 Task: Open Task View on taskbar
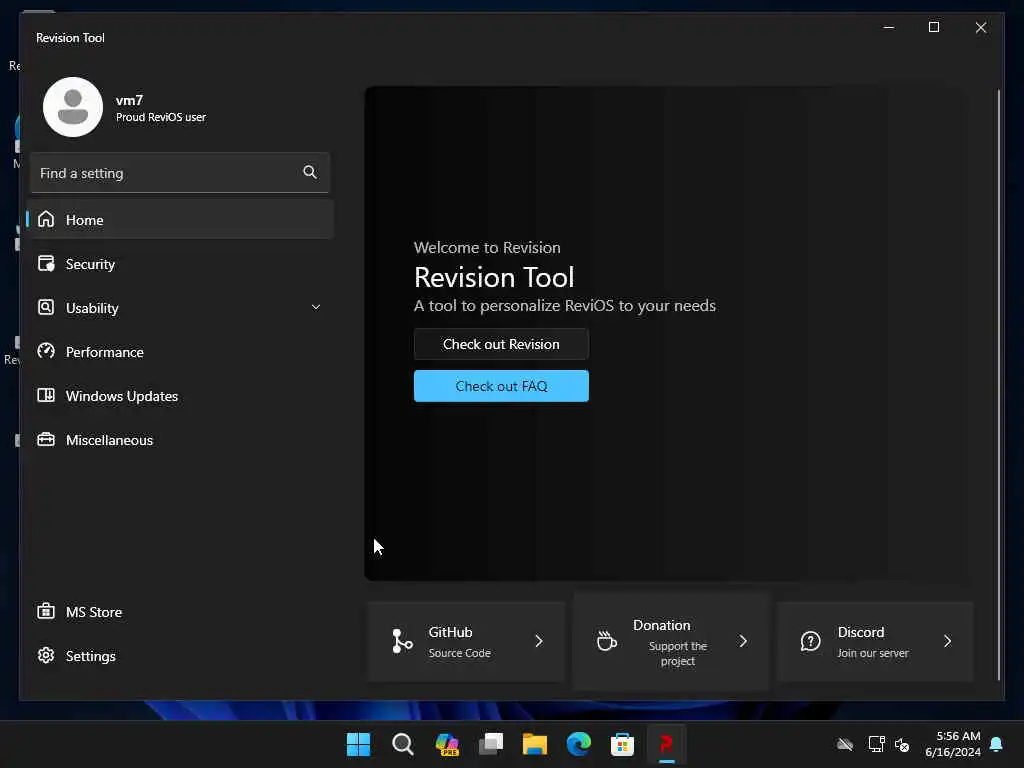click(490, 744)
